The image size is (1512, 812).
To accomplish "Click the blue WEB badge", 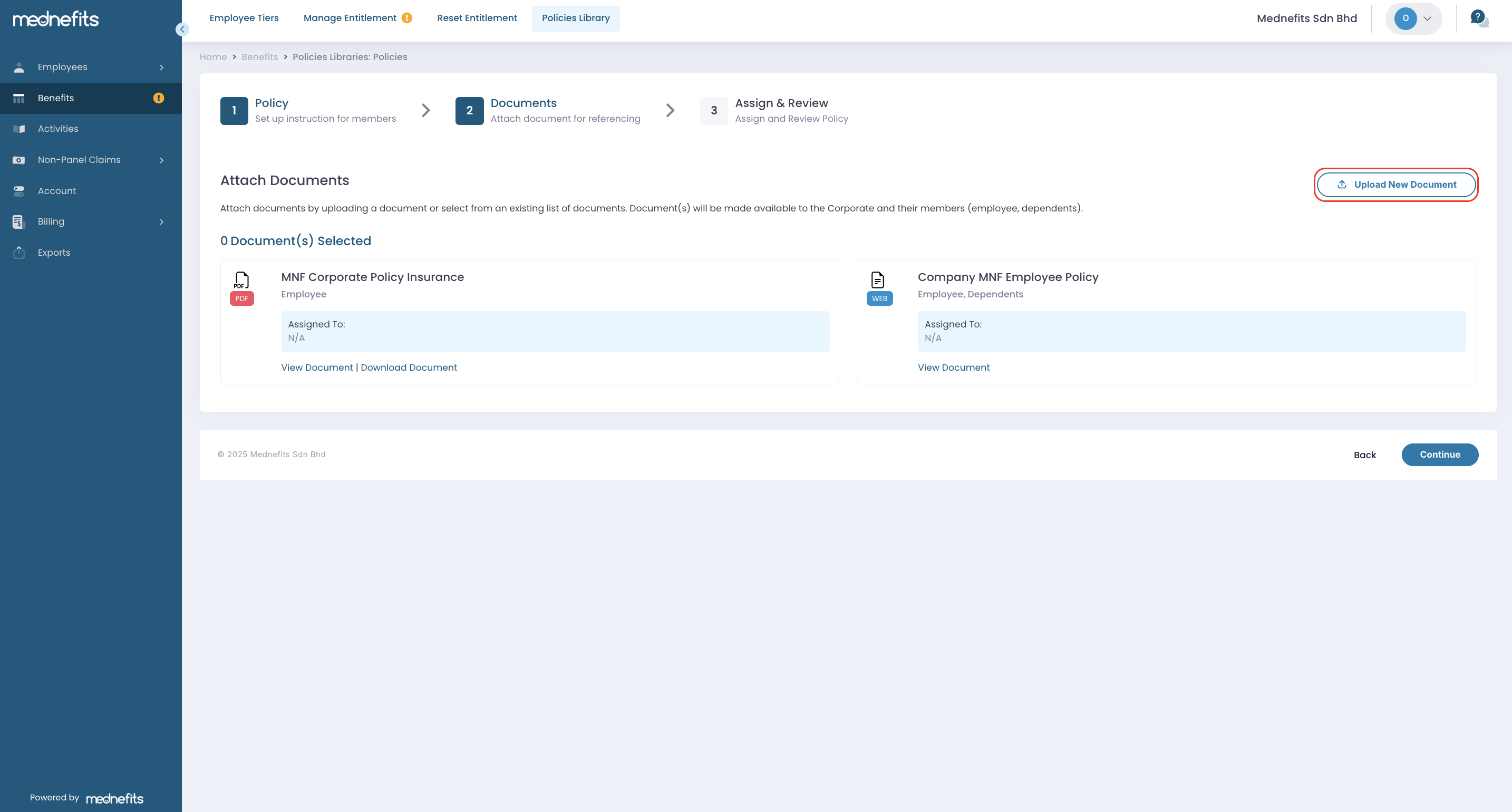I will 879,299.
